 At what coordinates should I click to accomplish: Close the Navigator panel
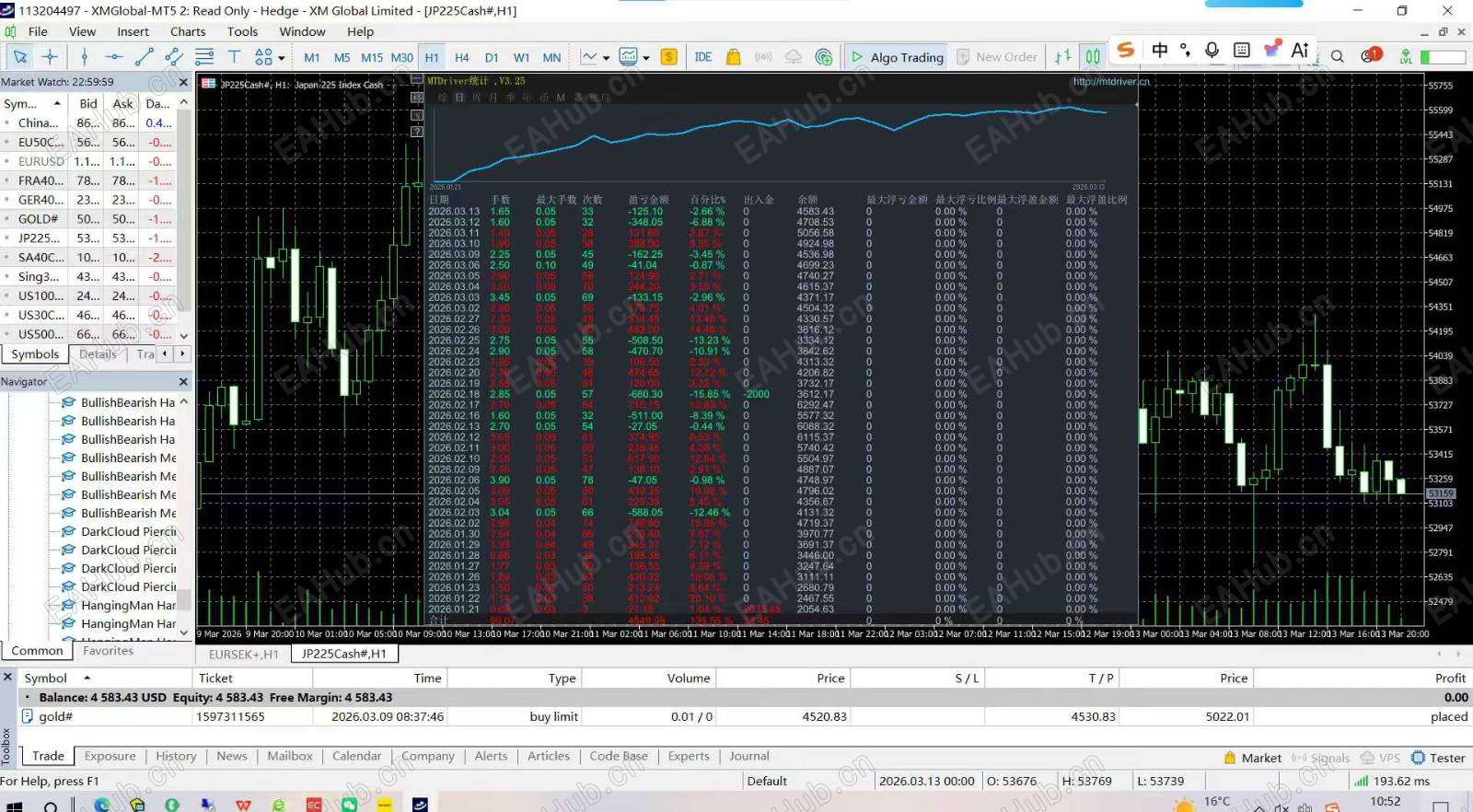click(x=182, y=381)
